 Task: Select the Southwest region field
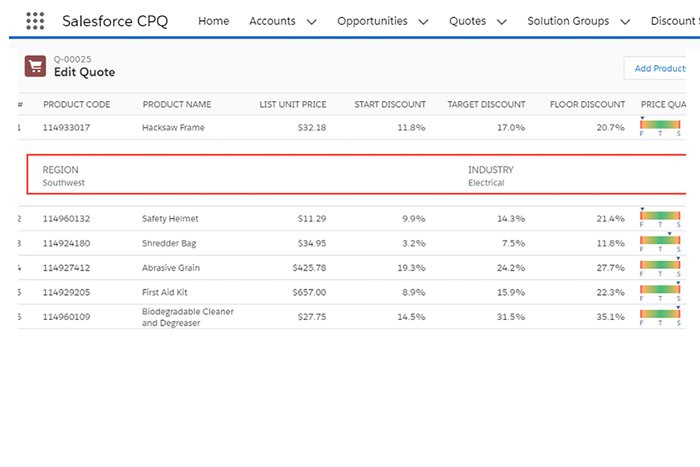point(64,183)
